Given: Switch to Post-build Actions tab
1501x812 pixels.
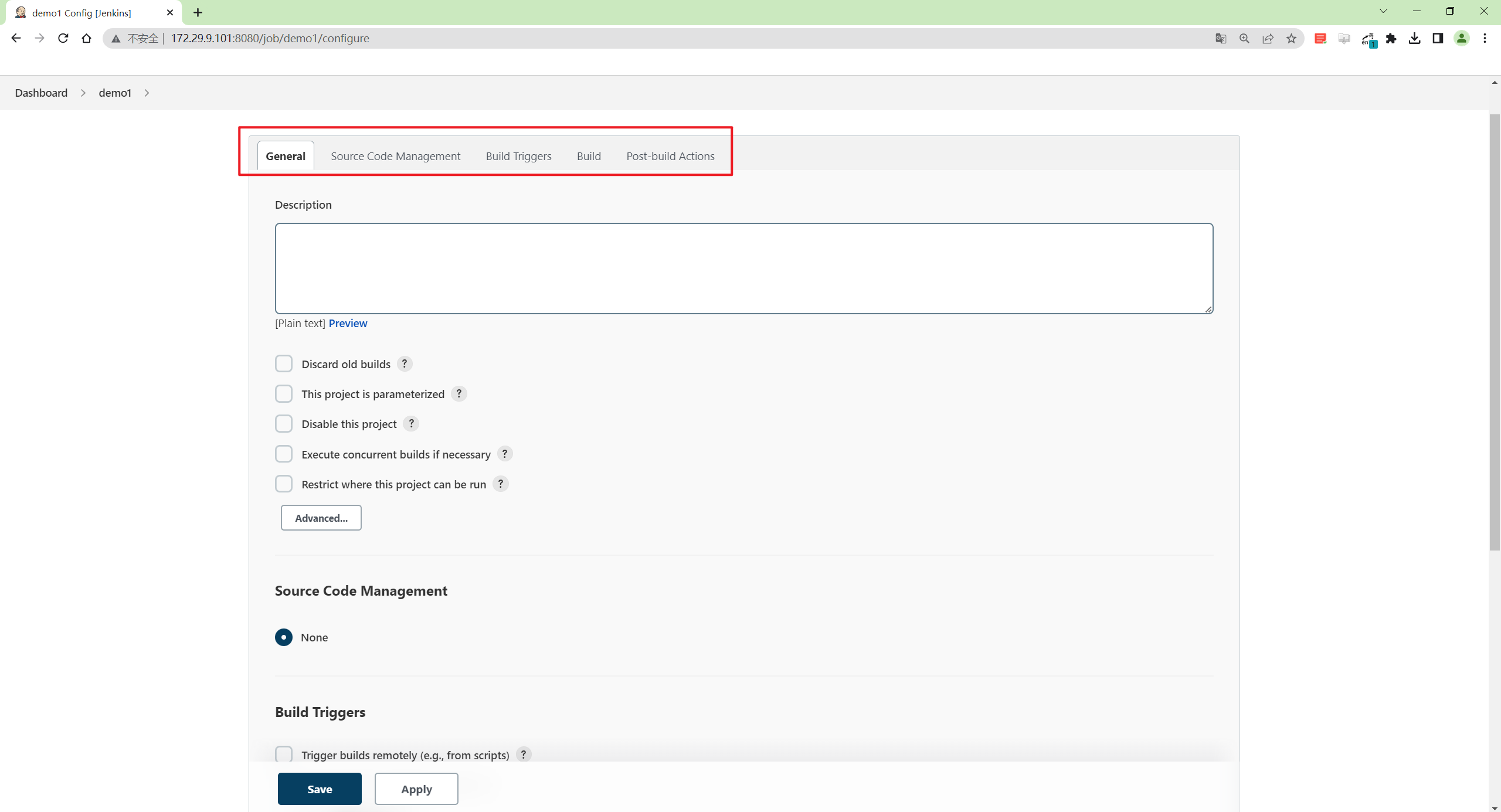Looking at the screenshot, I should [x=670, y=156].
